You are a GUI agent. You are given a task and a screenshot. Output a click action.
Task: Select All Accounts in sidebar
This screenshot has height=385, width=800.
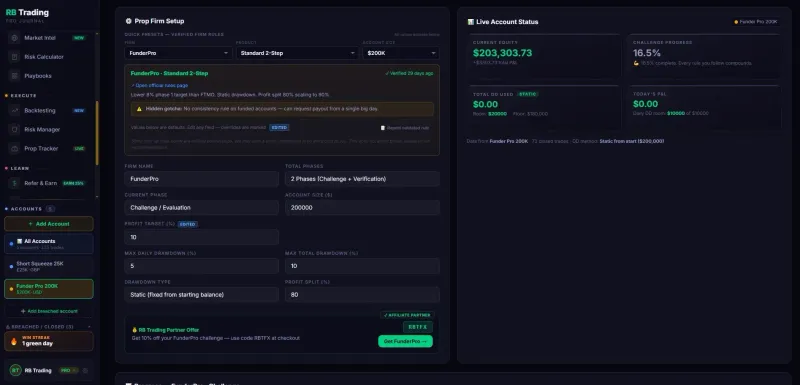[x=48, y=244]
